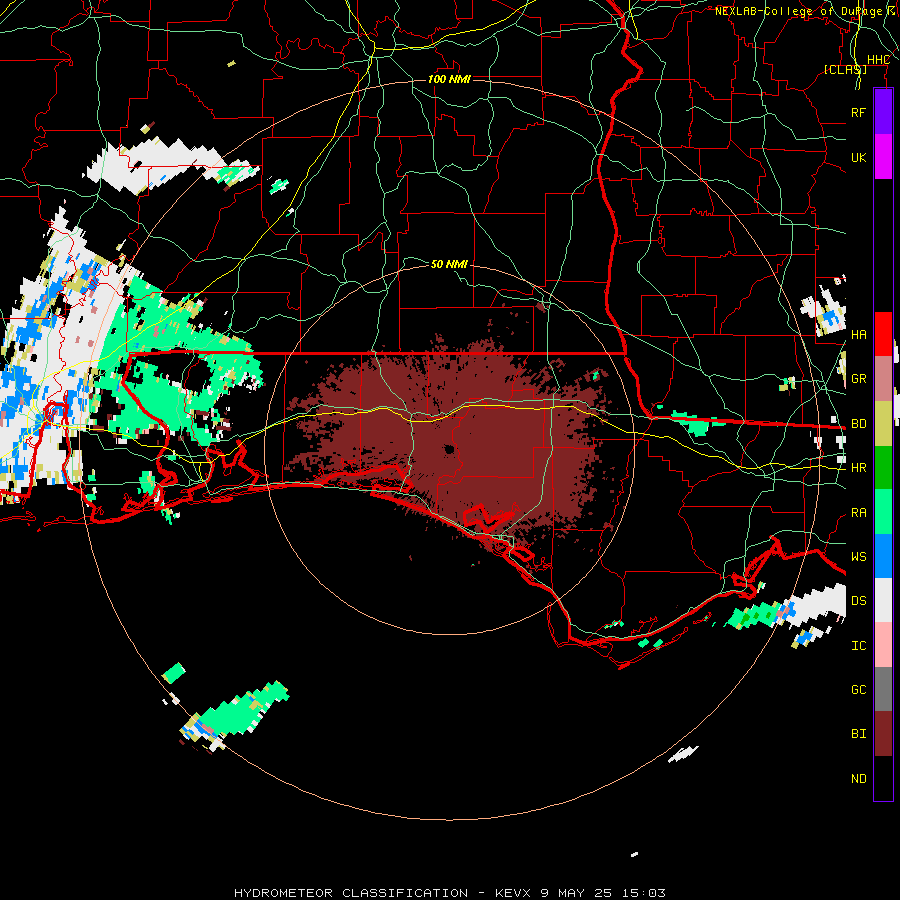The width and height of the screenshot is (900, 900).
Task: Click the 50 NMI range ring label
Action: [449, 264]
